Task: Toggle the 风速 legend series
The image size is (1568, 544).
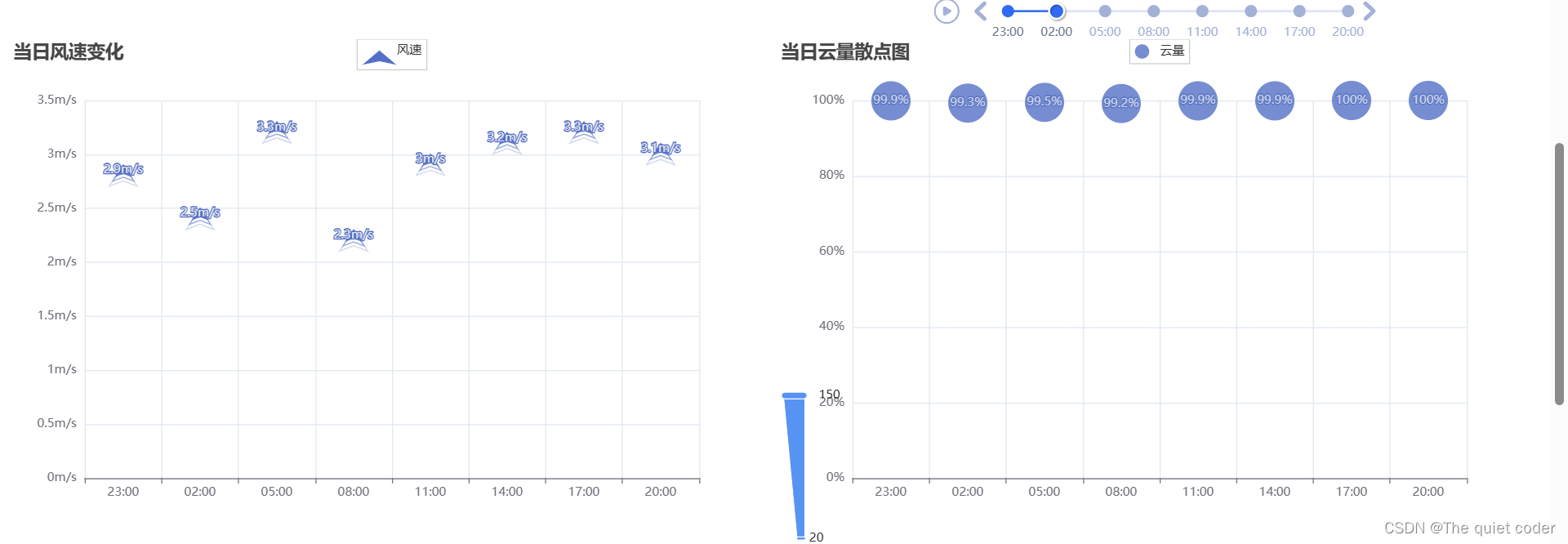Action: pos(392,55)
